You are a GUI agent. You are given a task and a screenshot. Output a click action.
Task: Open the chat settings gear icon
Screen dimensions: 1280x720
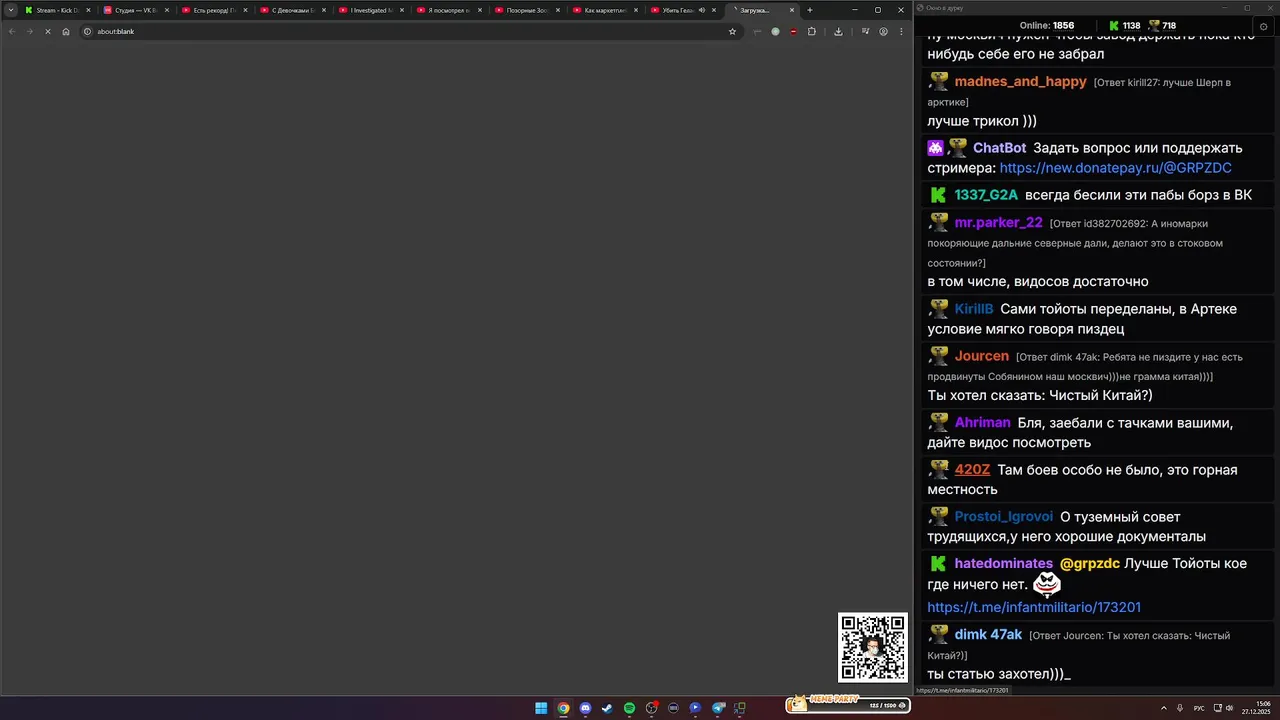pyautogui.click(x=1264, y=26)
